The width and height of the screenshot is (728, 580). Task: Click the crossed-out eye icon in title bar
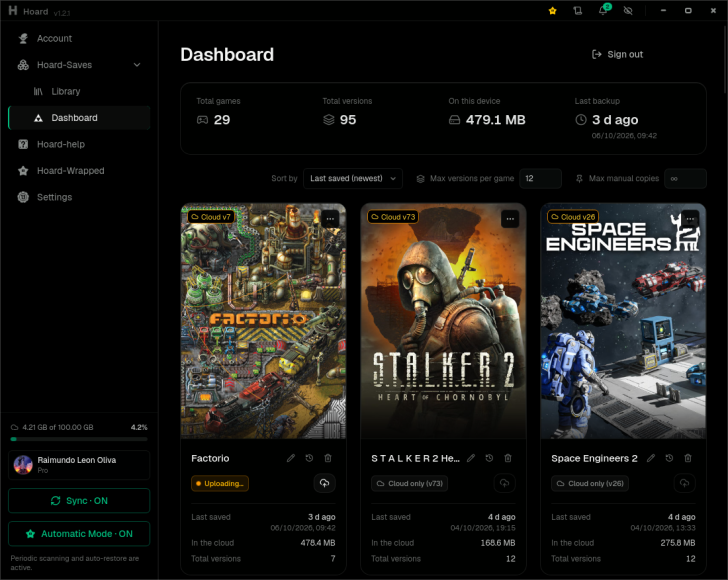[628, 11]
